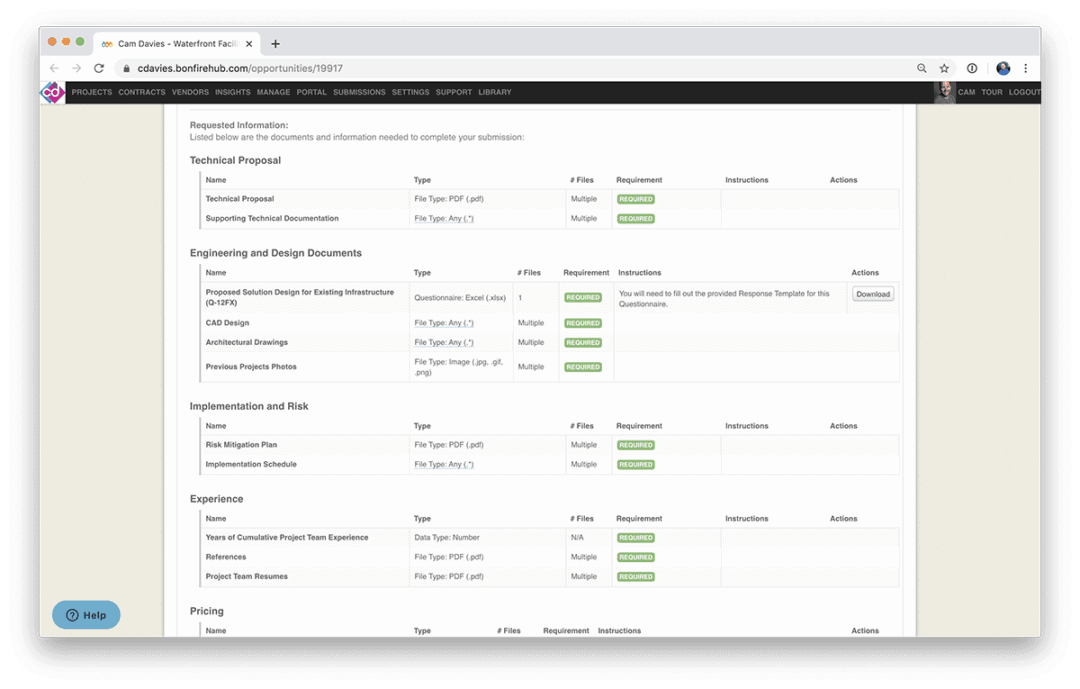Bookmark the page using the star icon
The height and width of the screenshot is (689, 1080).
[944, 68]
